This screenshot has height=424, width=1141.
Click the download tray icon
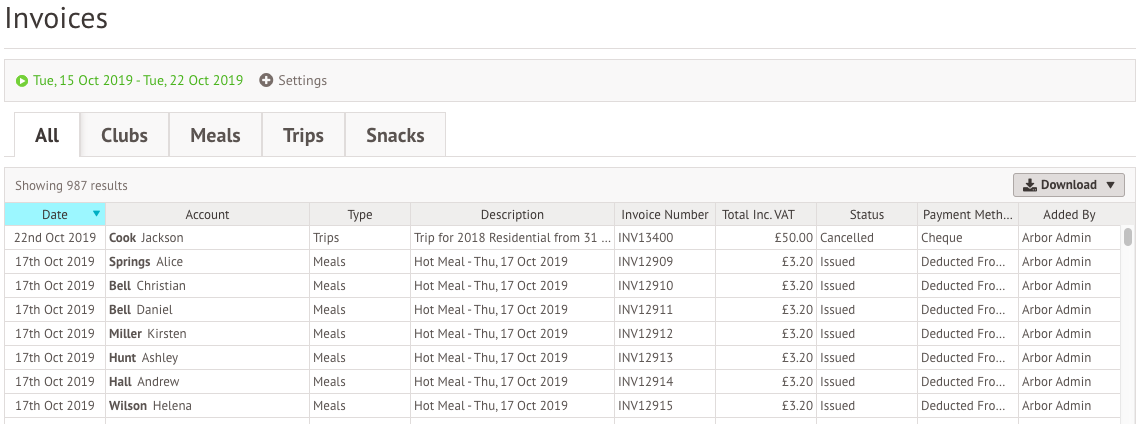pos(1030,185)
